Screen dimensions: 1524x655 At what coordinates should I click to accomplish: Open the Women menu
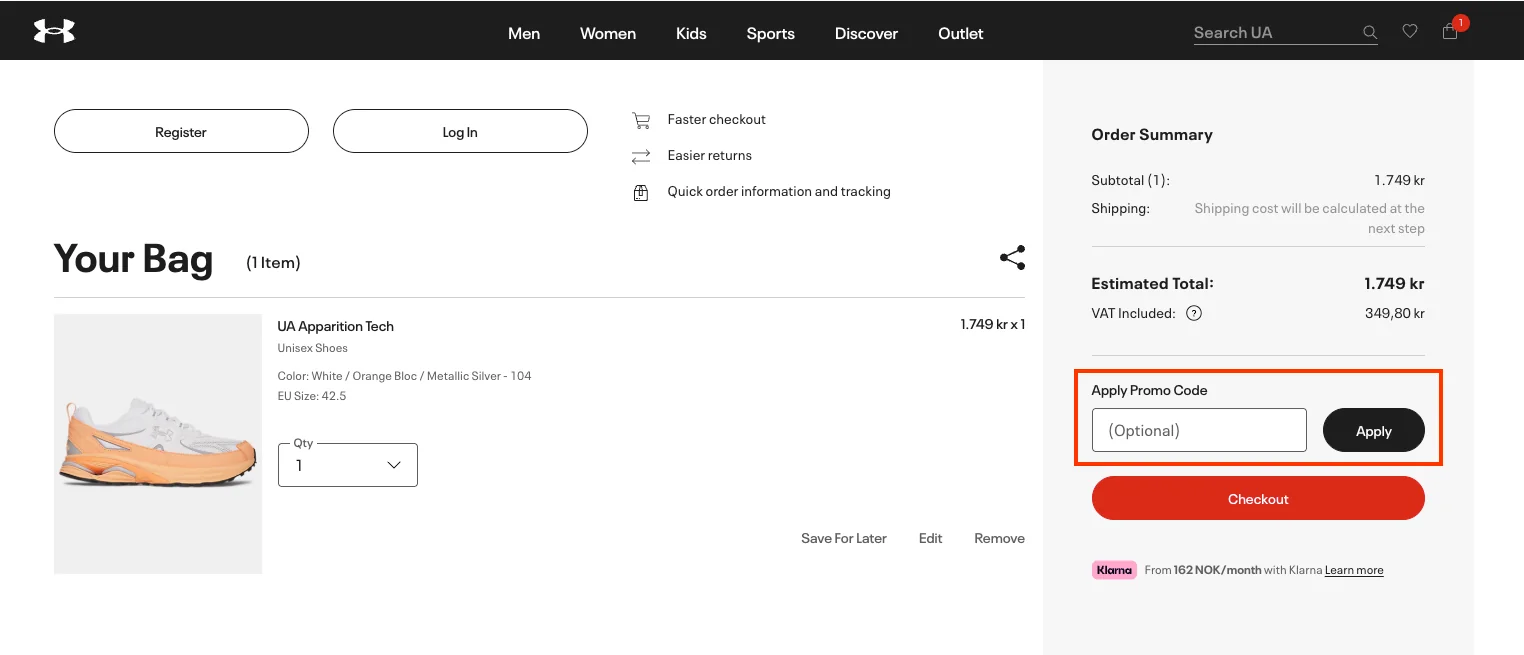click(608, 33)
